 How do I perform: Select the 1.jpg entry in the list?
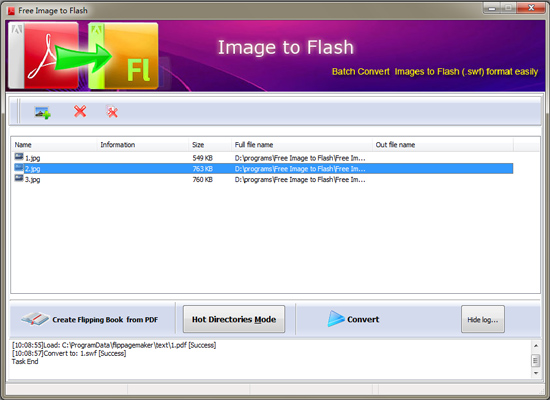click(x=32, y=158)
